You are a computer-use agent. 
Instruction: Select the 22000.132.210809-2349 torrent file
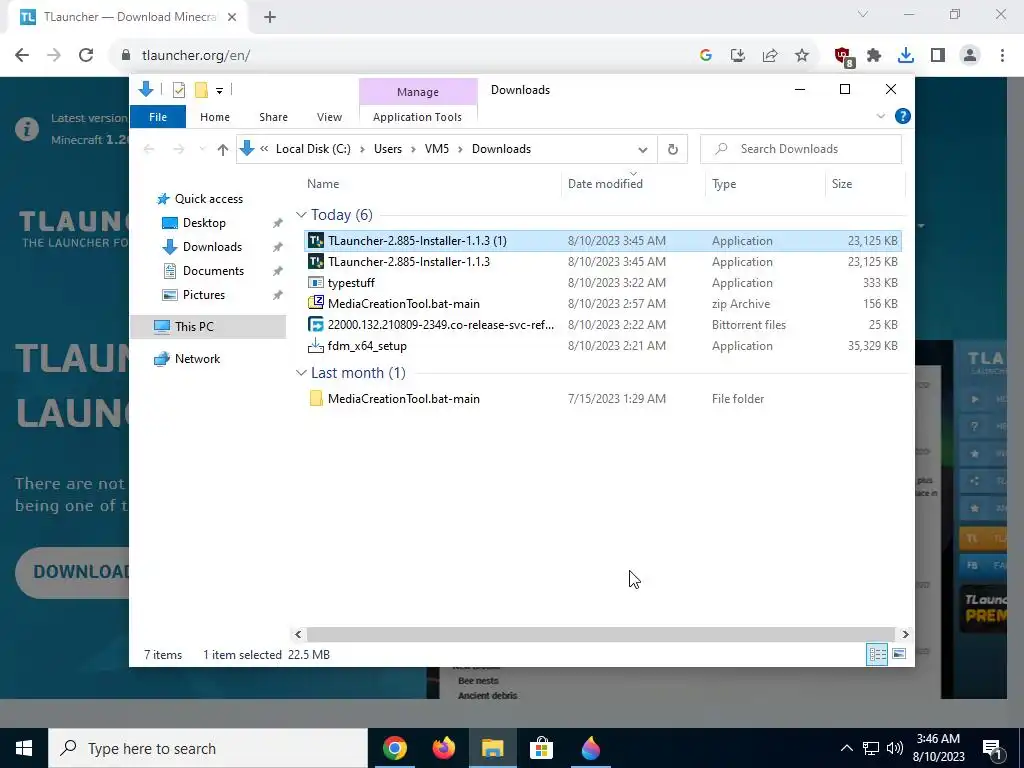(603, 325)
